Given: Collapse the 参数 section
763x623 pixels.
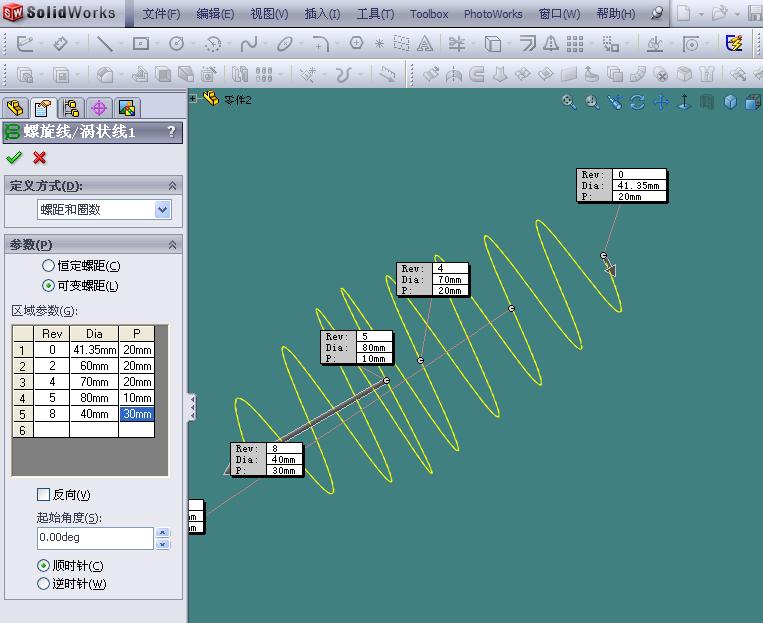Looking at the screenshot, I should [x=172, y=245].
